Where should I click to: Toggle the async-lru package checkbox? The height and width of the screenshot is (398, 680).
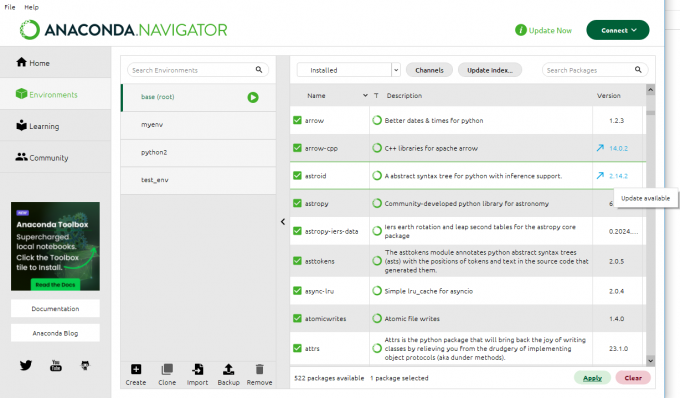tap(297, 291)
